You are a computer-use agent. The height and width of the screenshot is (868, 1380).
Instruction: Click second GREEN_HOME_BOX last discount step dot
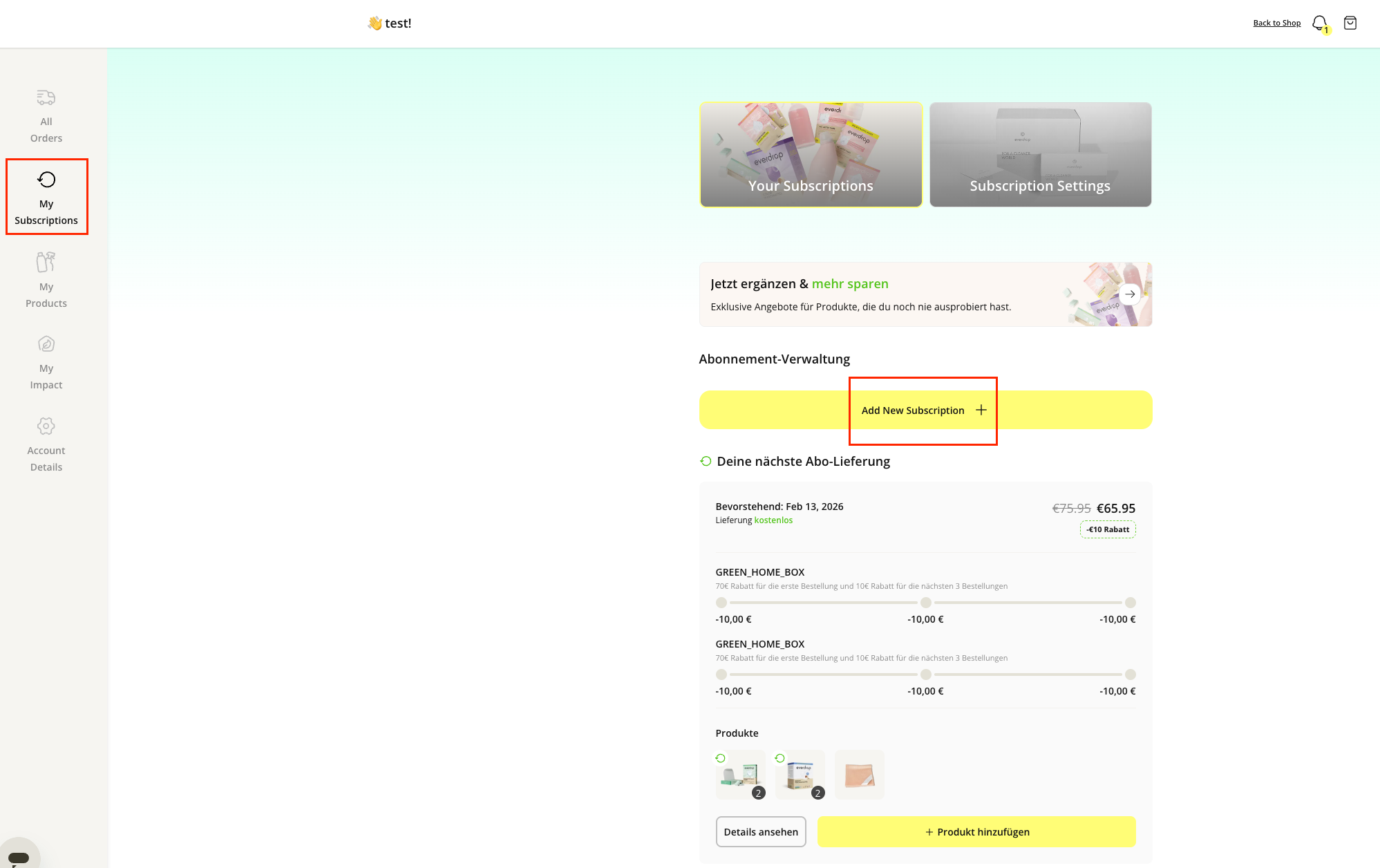1130,674
